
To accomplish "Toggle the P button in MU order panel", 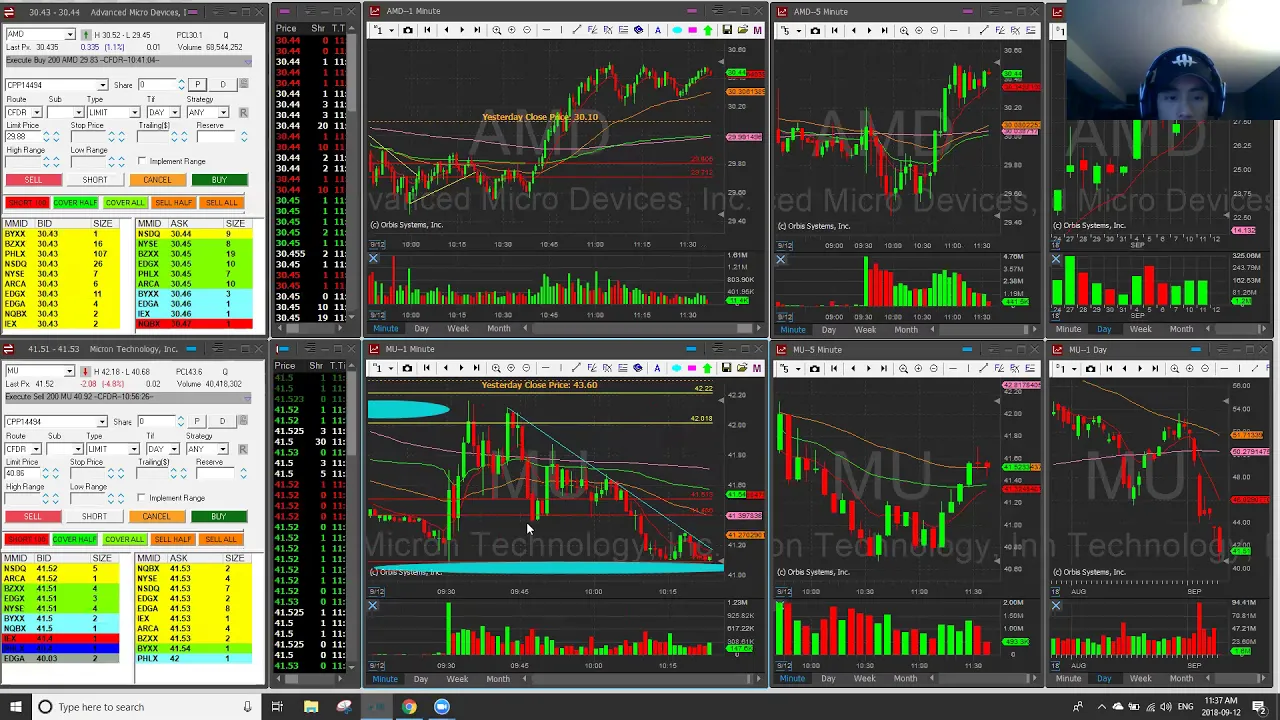I will coord(197,421).
